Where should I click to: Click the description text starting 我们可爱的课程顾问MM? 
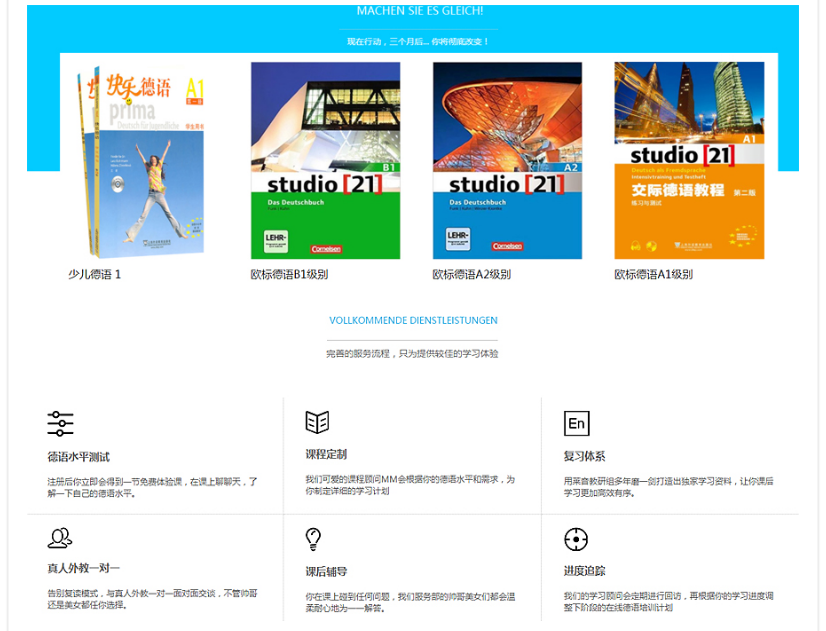pos(410,485)
